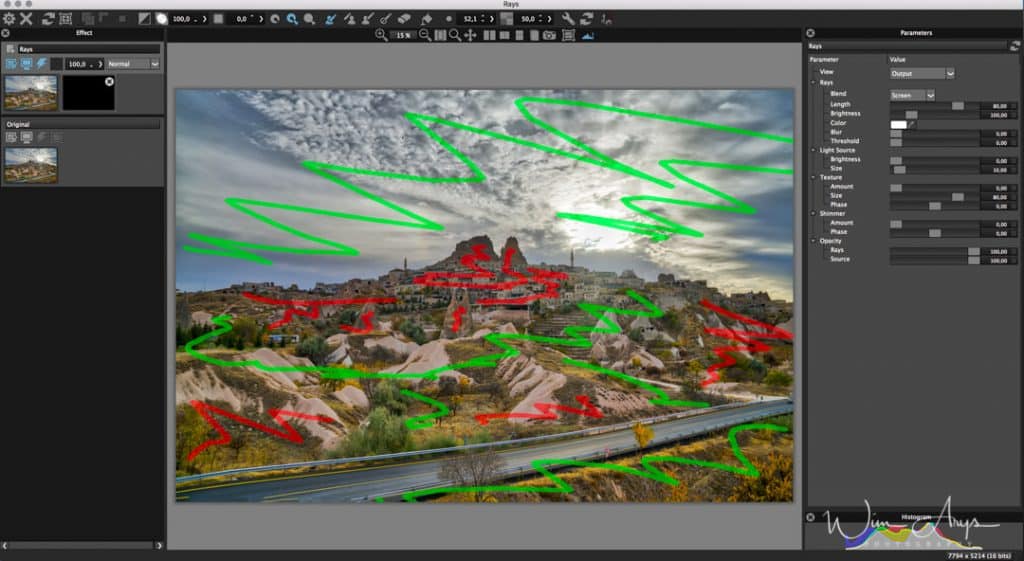Collapse the Opacity parameter group
Screen dimensions: 1024x561
coord(814,241)
